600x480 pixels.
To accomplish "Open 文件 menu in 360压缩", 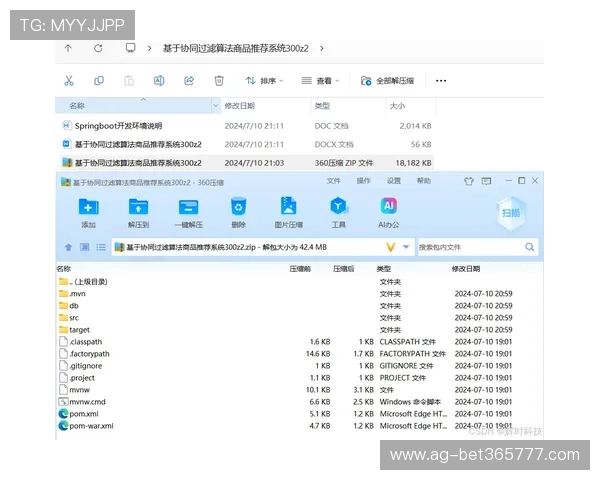I will (333, 181).
